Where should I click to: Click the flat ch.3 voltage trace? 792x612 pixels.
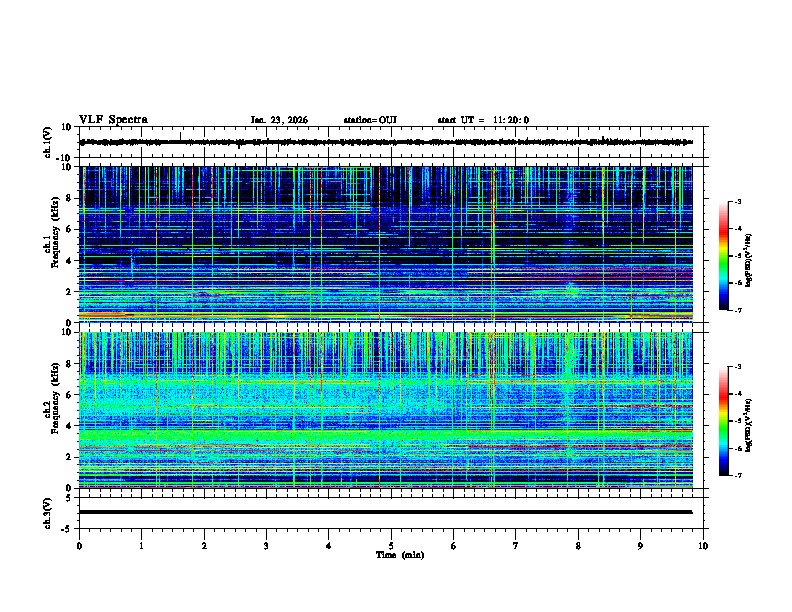(x=386, y=512)
